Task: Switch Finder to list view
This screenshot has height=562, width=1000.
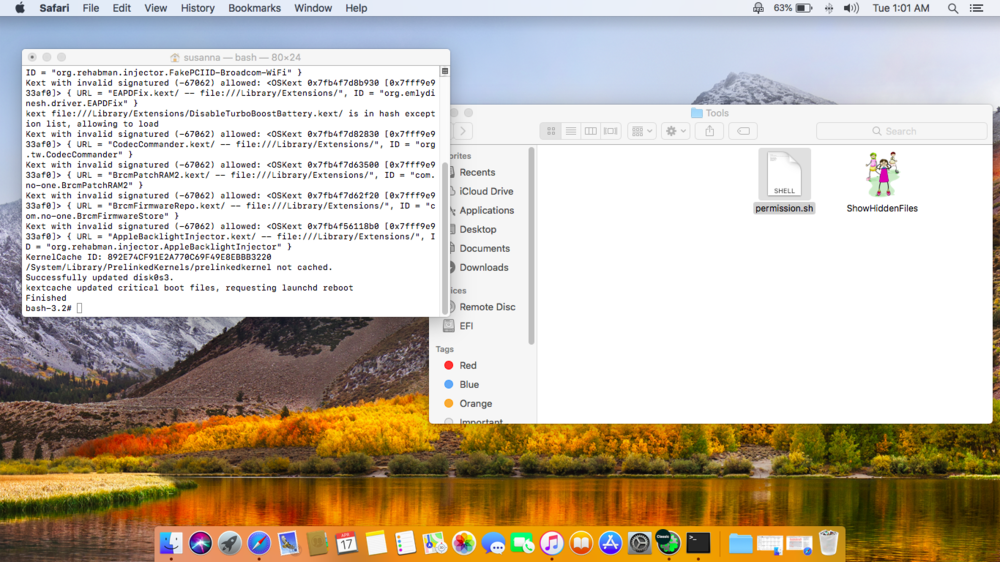Action: pos(570,131)
